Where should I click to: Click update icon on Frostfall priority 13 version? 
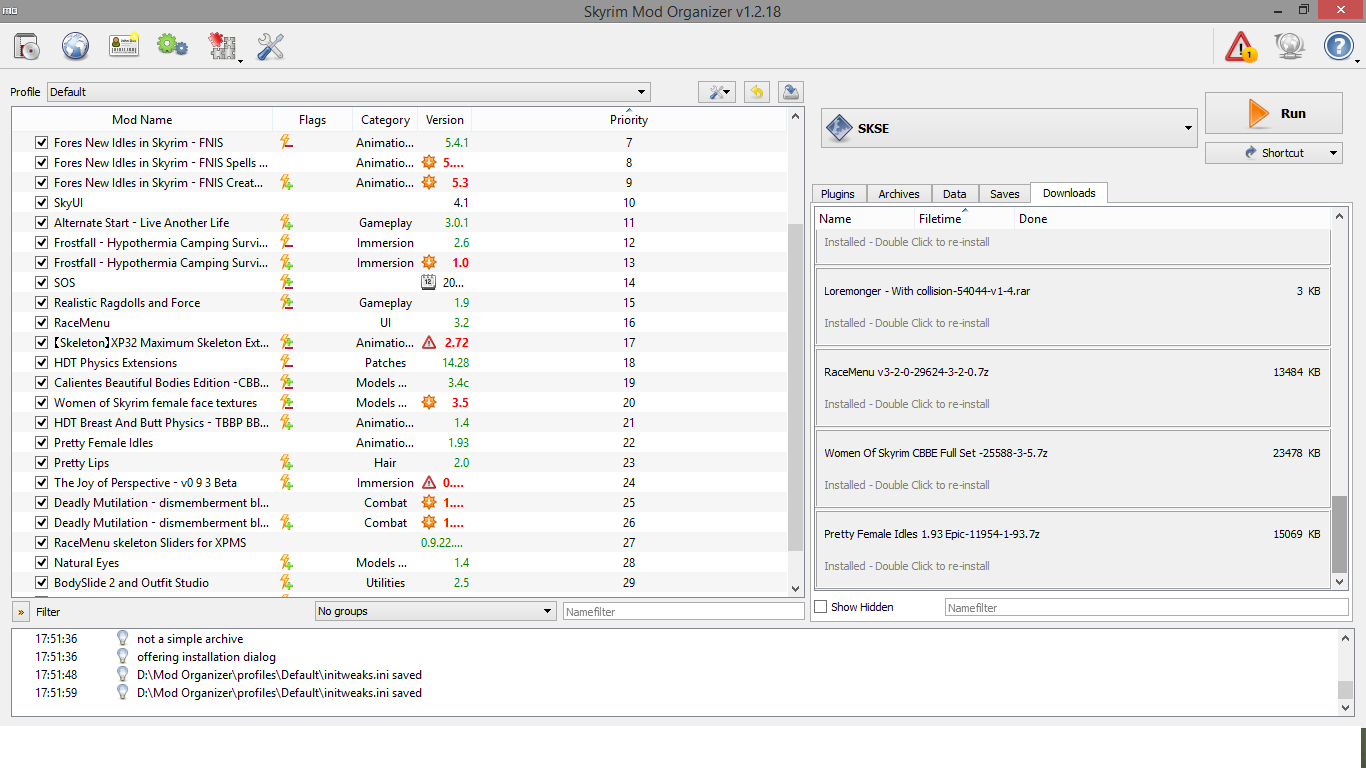(429, 263)
